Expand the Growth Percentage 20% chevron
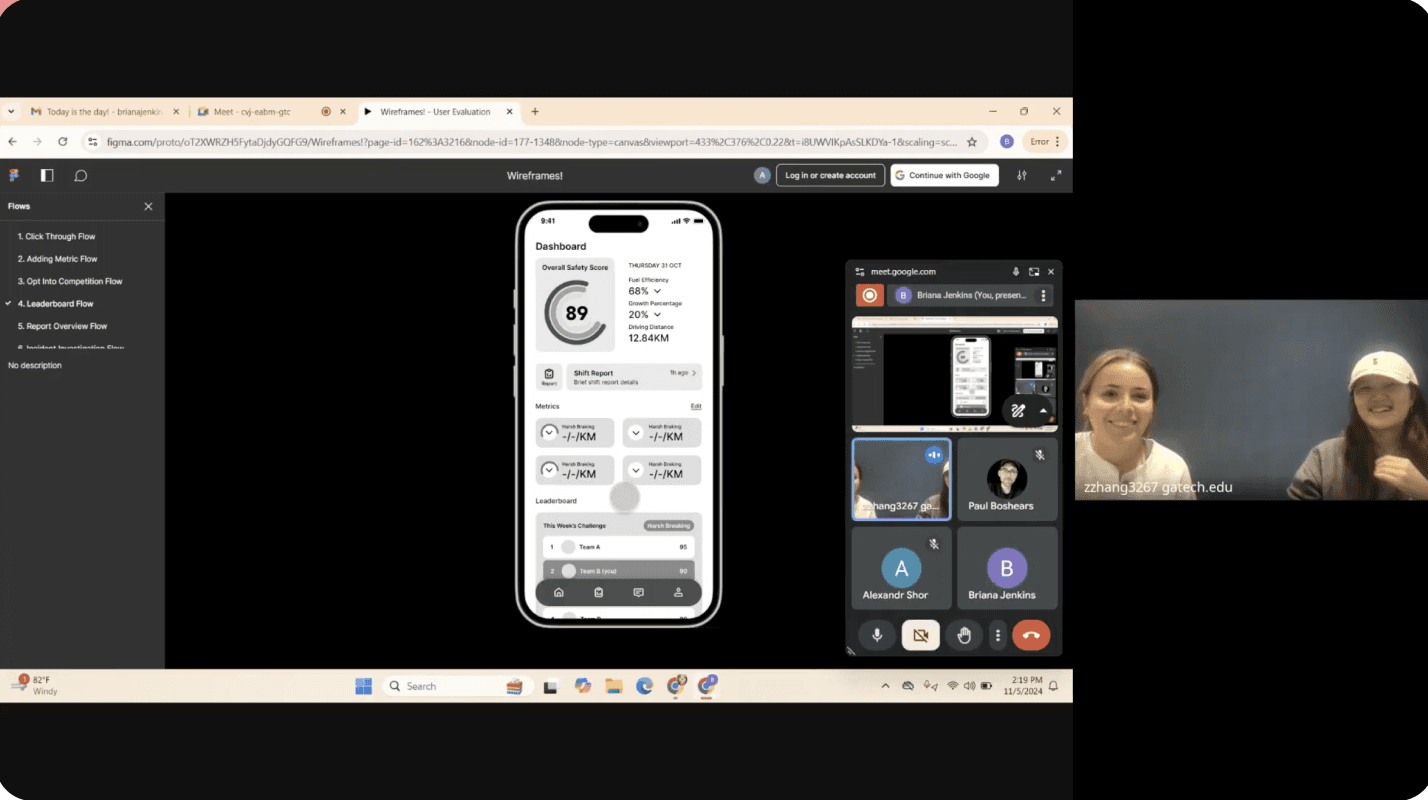This screenshot has height=800, width=1428. 657,315
